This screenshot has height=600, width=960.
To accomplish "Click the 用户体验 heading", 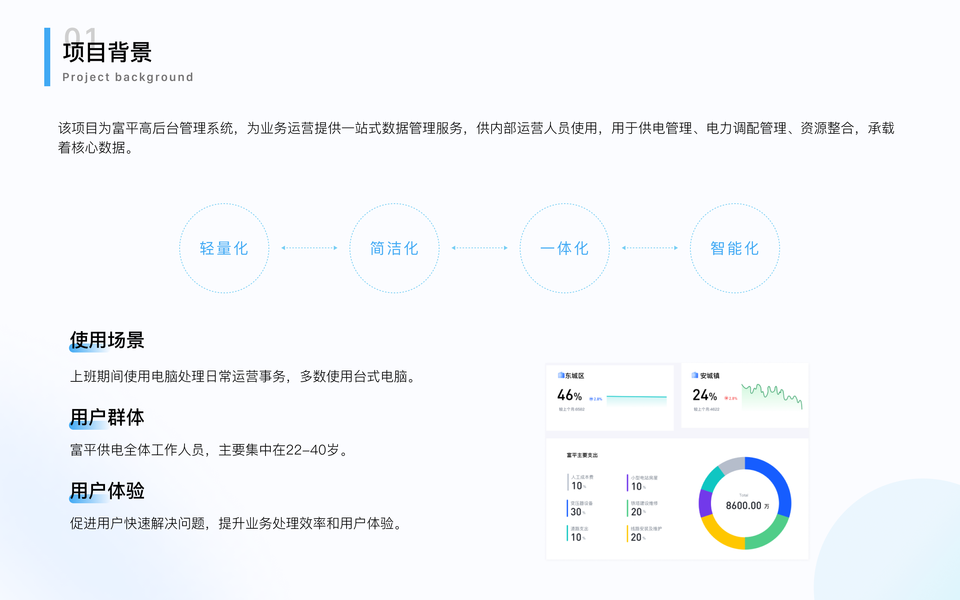I will coord(107,490).
